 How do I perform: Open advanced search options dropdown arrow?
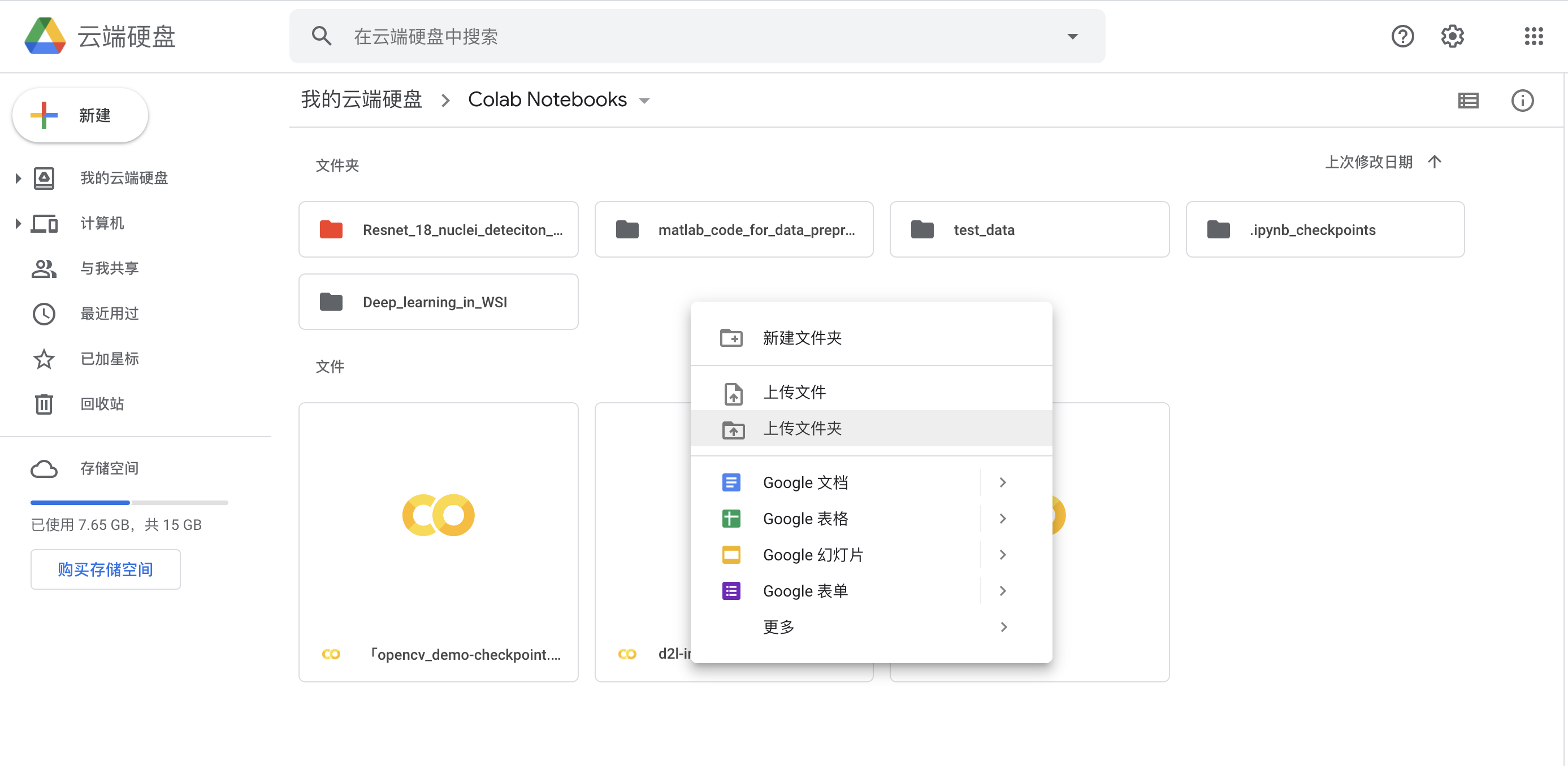coord(1072,37)
